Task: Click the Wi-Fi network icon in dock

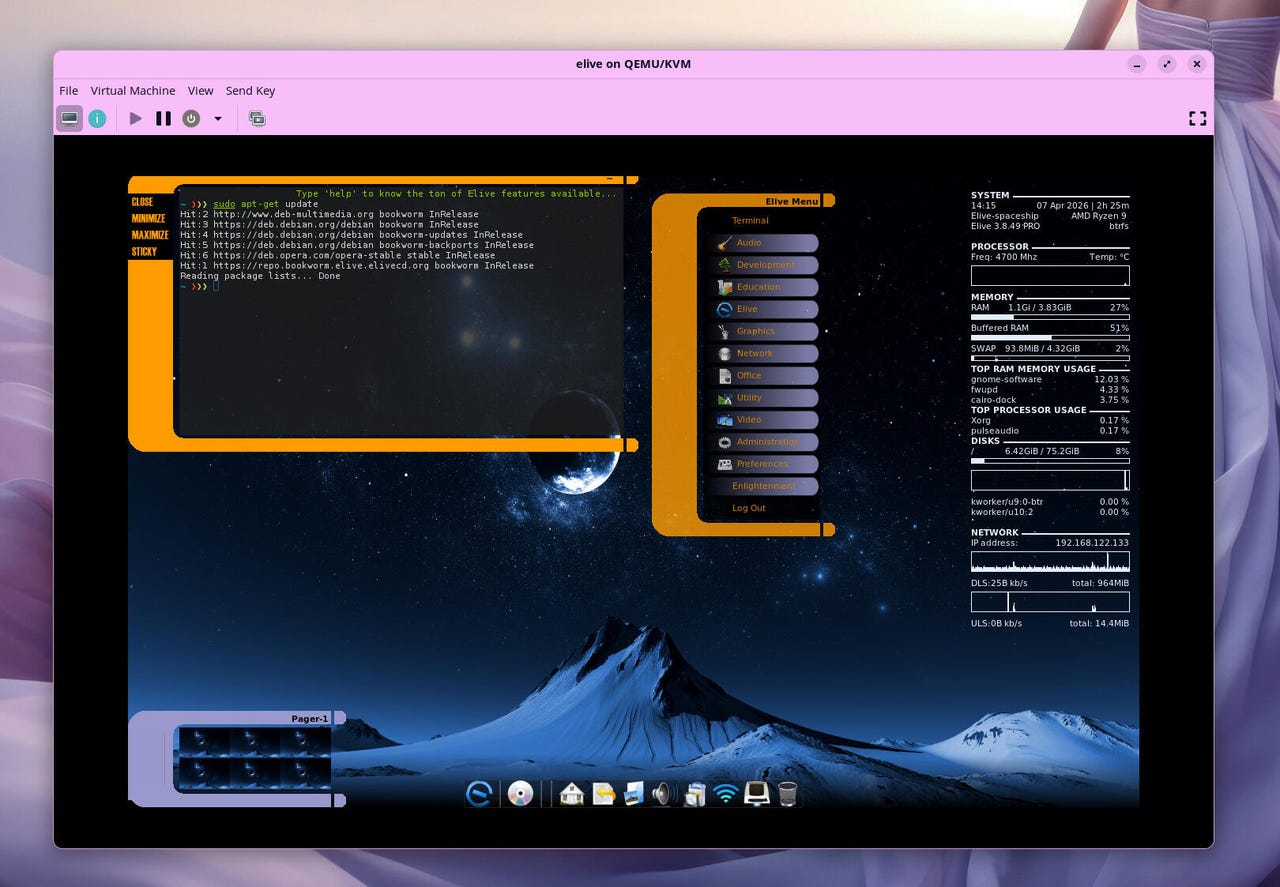Action: click(x=725, y=794)
